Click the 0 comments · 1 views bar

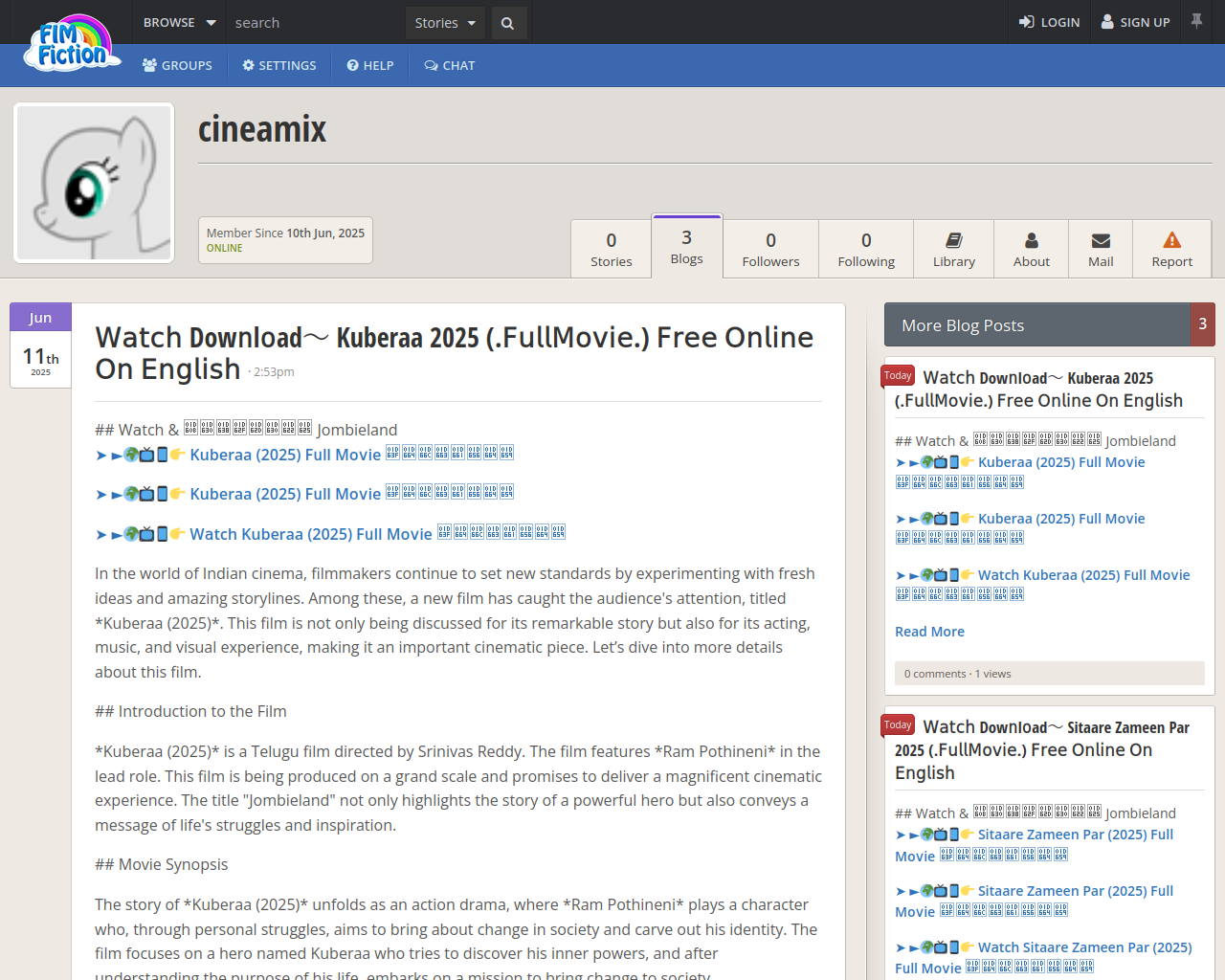1050,674
